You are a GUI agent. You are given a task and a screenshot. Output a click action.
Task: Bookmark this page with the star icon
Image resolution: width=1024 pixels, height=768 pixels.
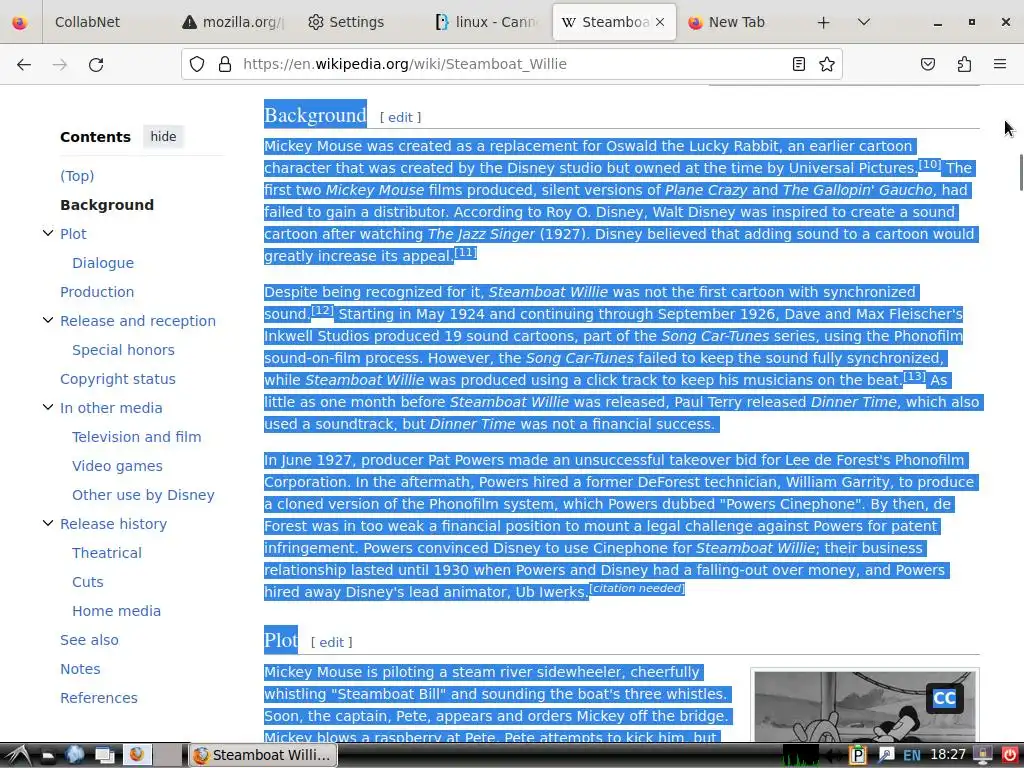pos(827,64)
